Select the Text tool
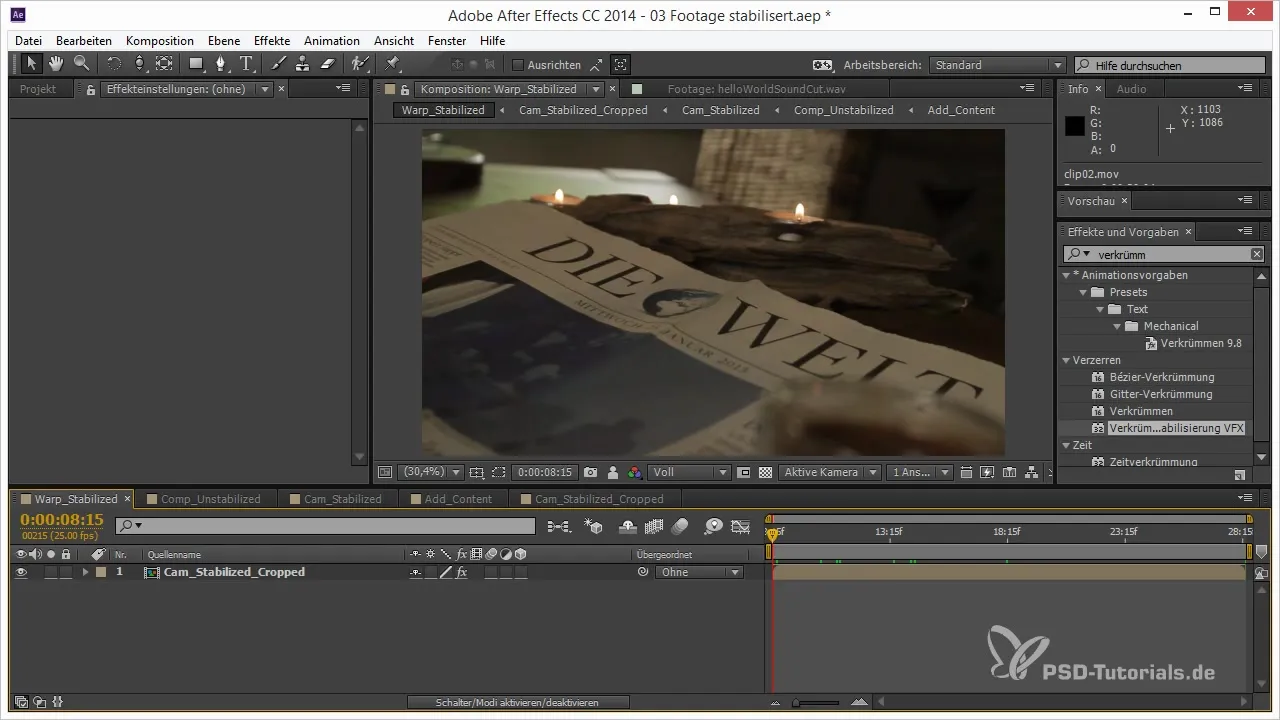Image resolution: width=1280 pixels, height=720 pixels. click(246, 64)
